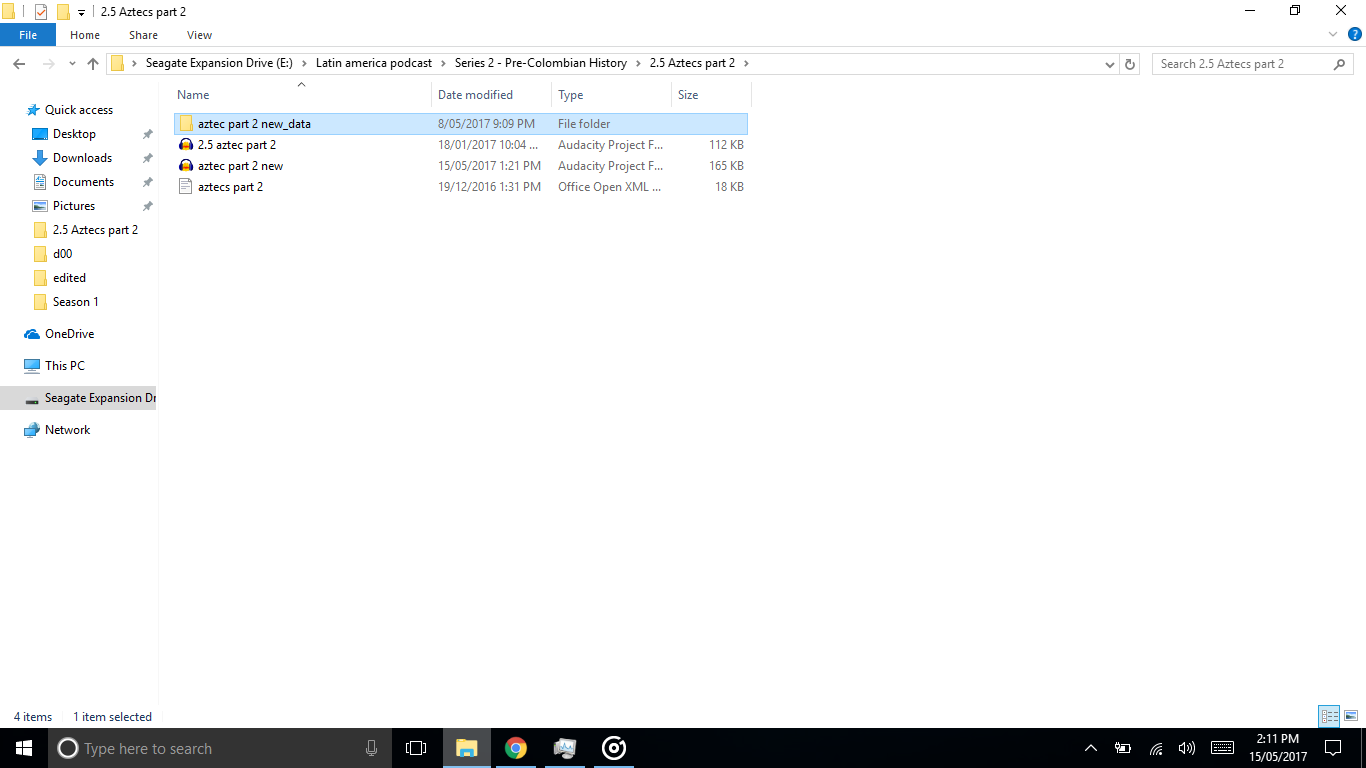This screenshot has width=1366, height=768.
Task: Open the volume control in system tray
Action: [1187, 748]
